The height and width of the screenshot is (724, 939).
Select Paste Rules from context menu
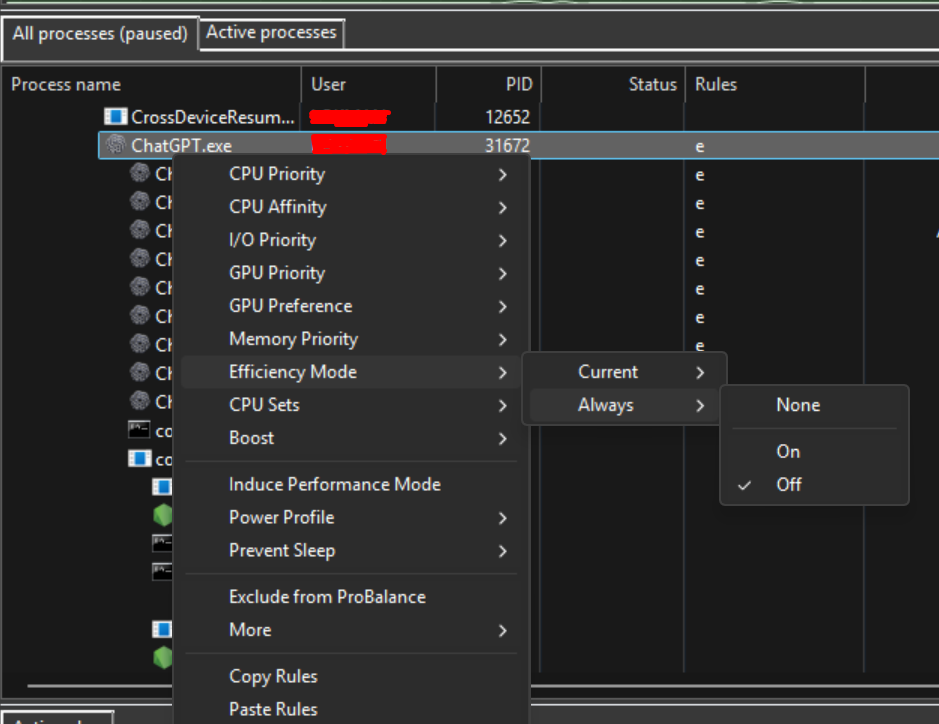click(x=351, y=710)
